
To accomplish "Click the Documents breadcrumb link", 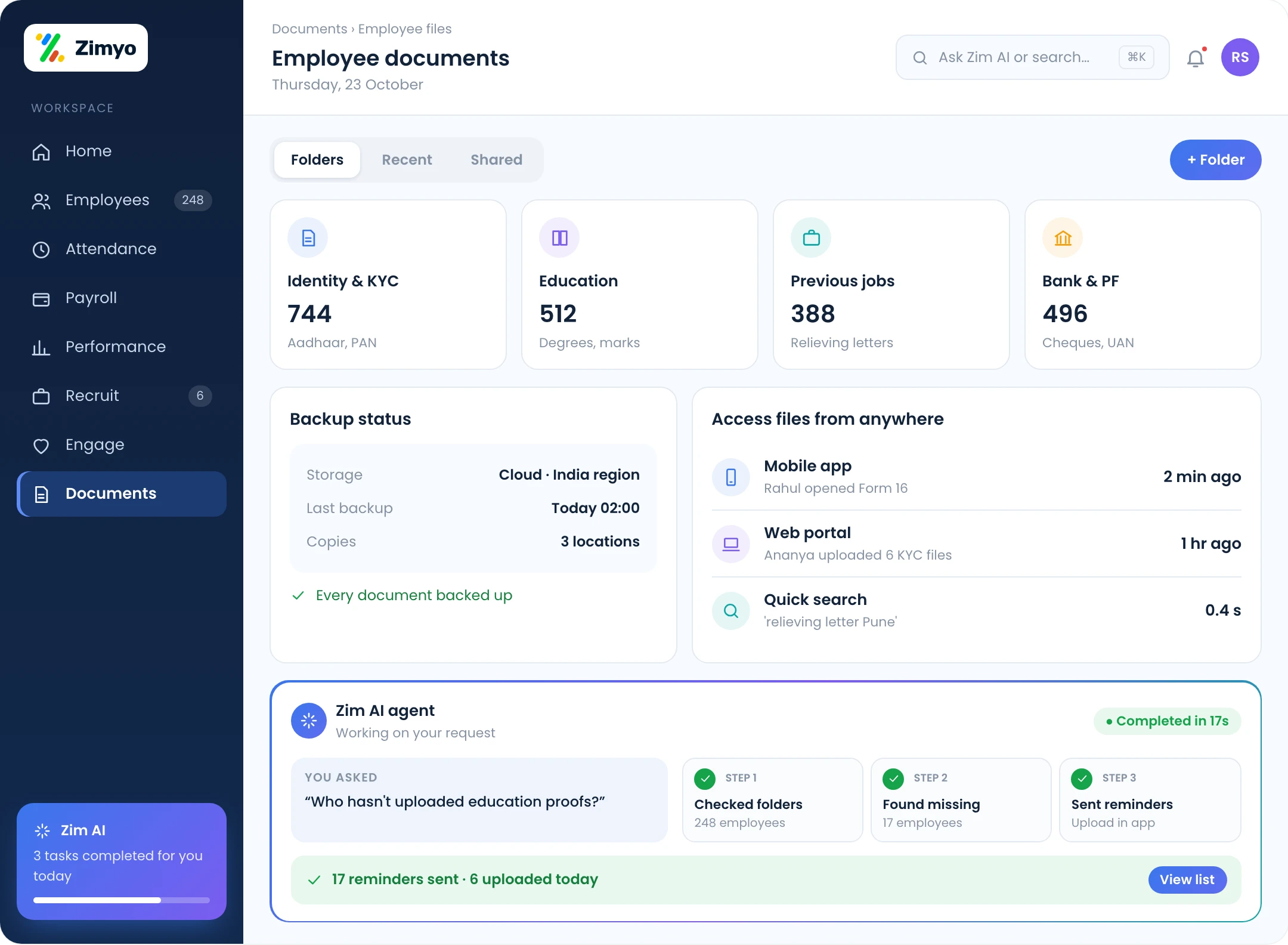I will click(x=309, y=29).
